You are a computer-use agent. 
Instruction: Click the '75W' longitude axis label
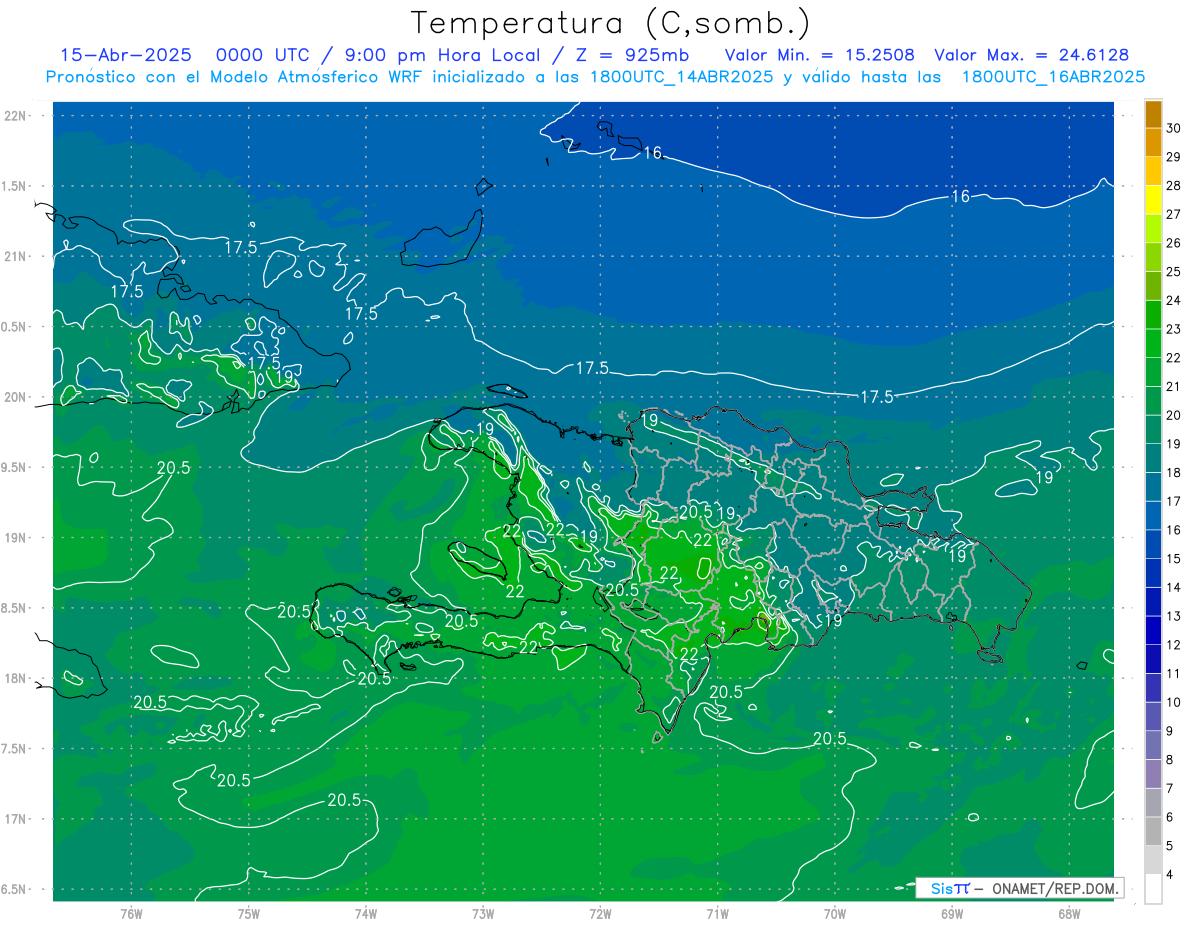pyautogui.click(x=248, y=914)
